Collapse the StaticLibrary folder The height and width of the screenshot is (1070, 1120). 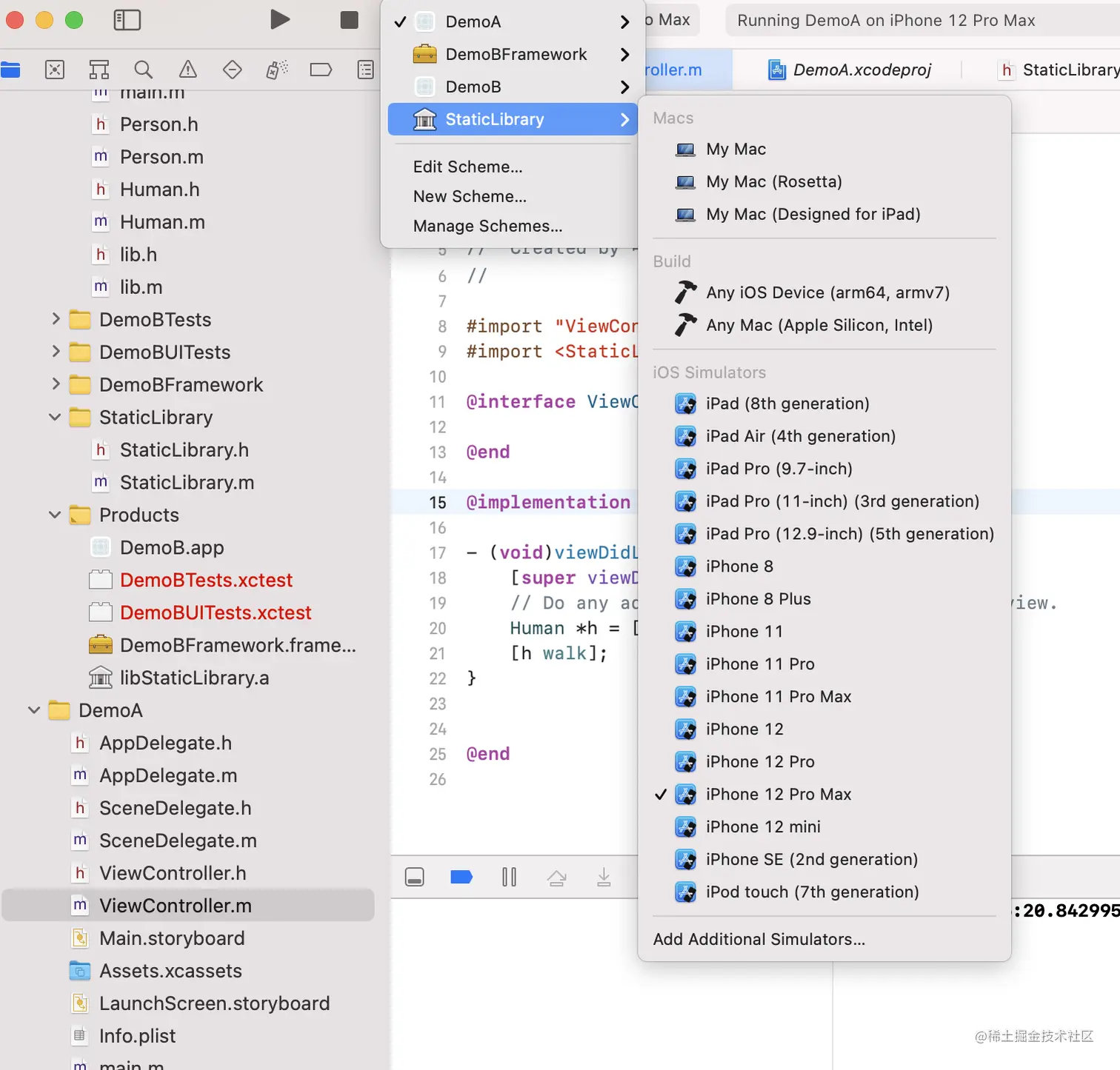(56, 417)
